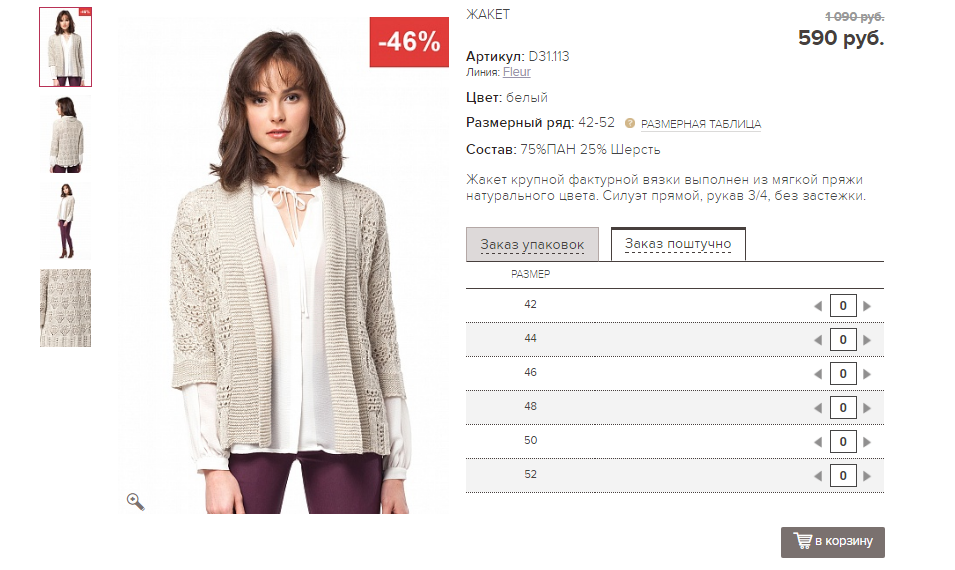Viewport: 955px width, 570px height.
Task: Decrease quantity for size 42
Action: 818,306
